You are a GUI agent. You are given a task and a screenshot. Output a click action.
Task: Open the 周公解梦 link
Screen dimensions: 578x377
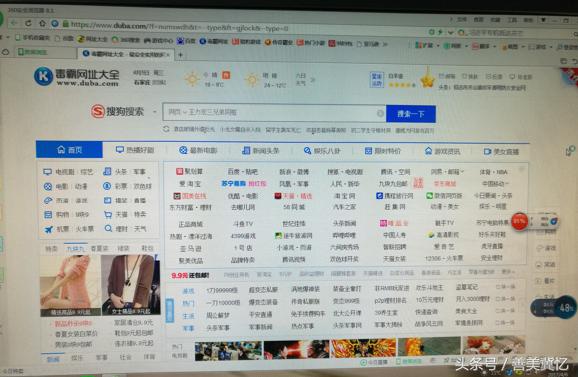click(218, 315)
